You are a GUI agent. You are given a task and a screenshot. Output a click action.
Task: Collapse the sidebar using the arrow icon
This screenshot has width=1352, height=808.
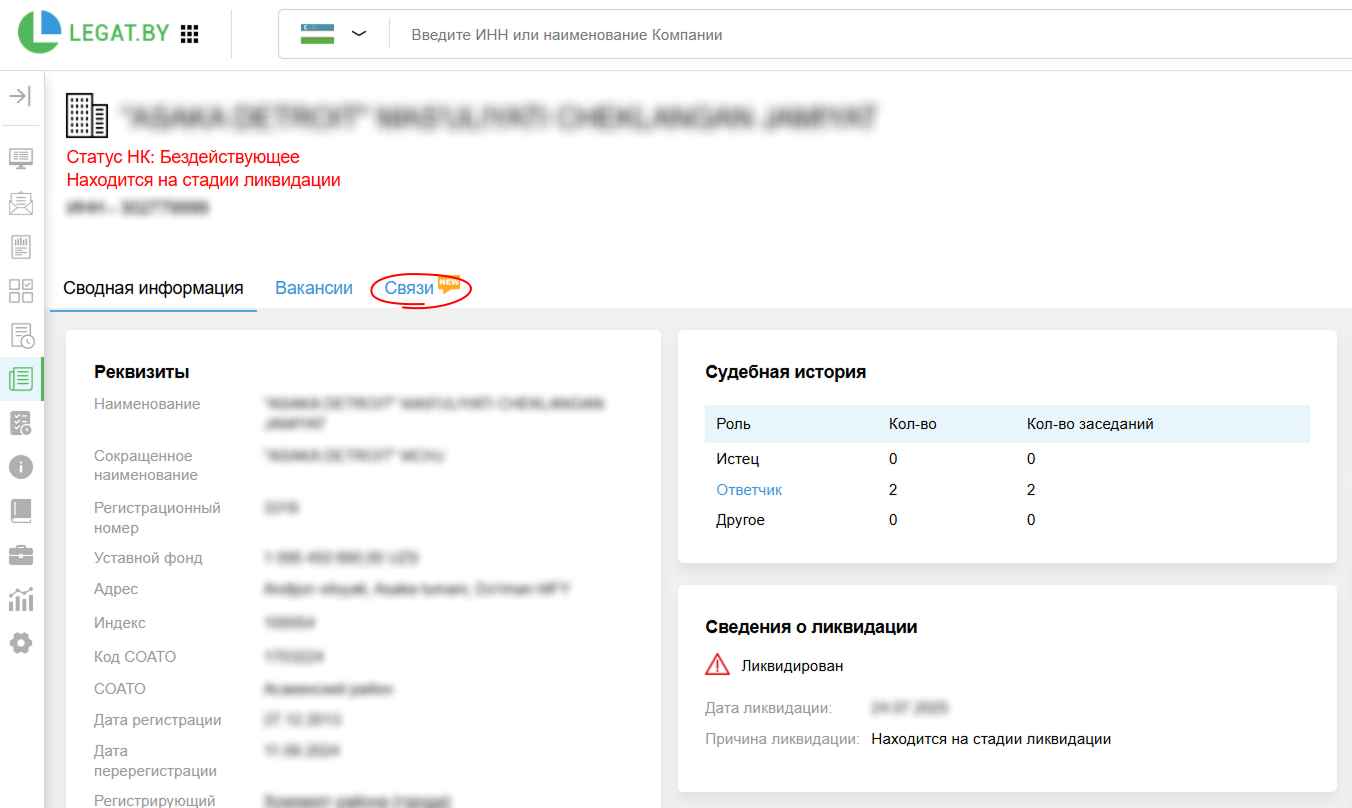pos(21,95)
